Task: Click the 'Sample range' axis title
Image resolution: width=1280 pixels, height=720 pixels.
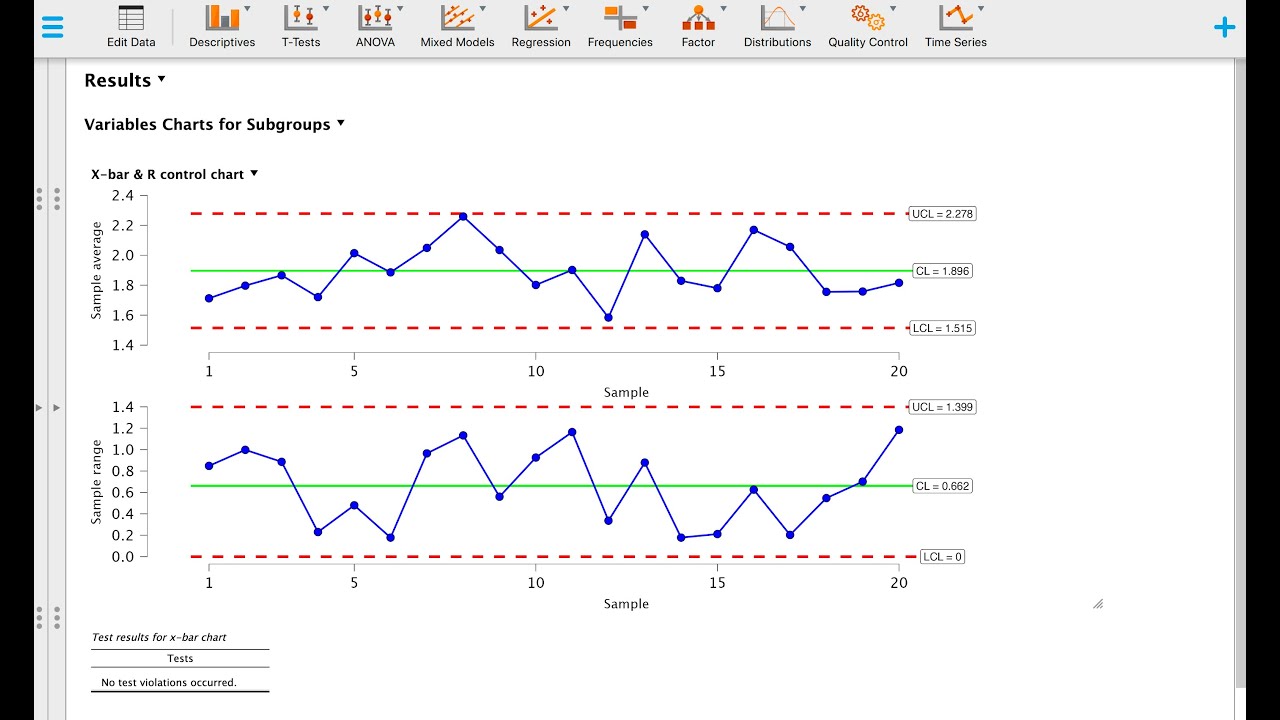Action: click(x=97, y=482)
